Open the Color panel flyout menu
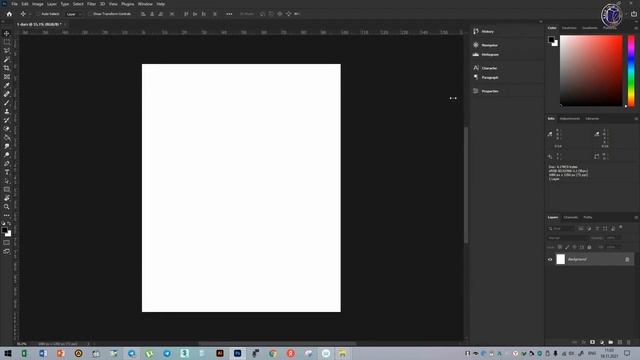This screenshot has height=360, width=640. 636,28
